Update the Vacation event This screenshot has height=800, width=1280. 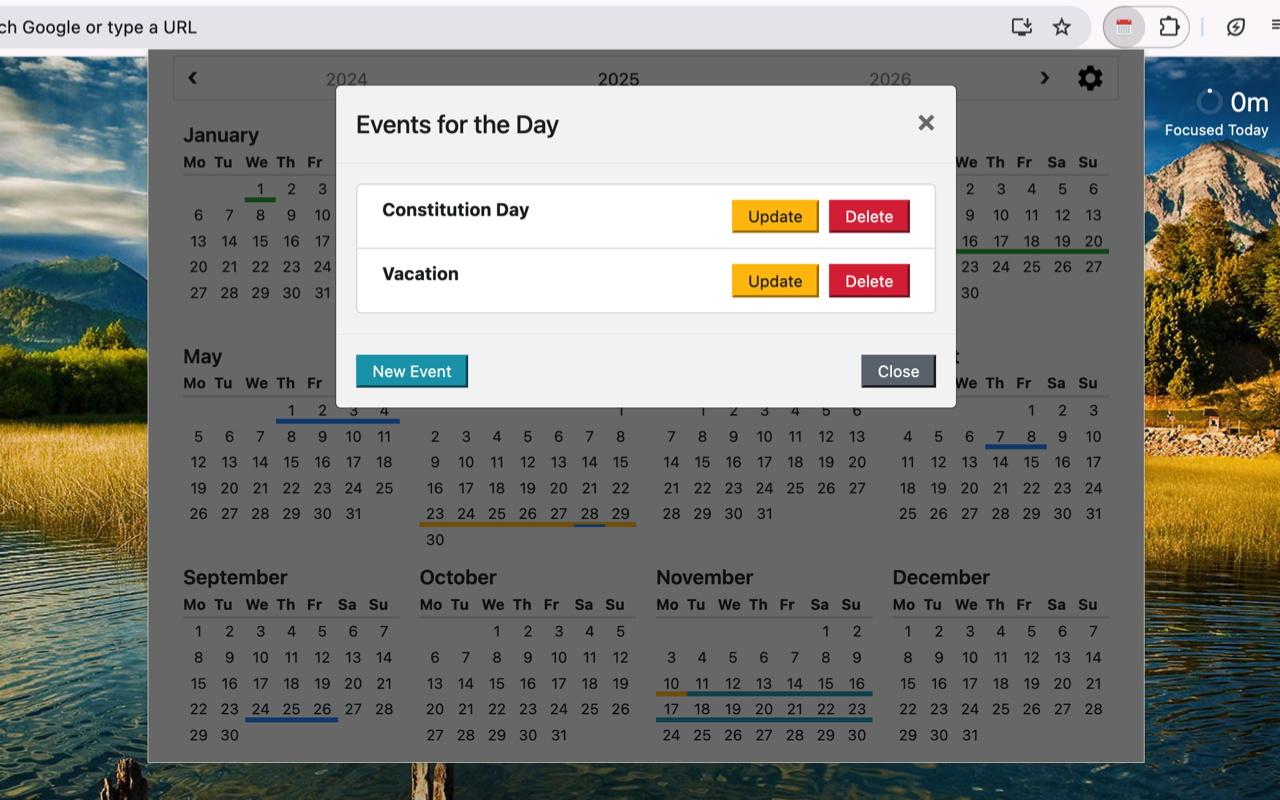point(775,281)
